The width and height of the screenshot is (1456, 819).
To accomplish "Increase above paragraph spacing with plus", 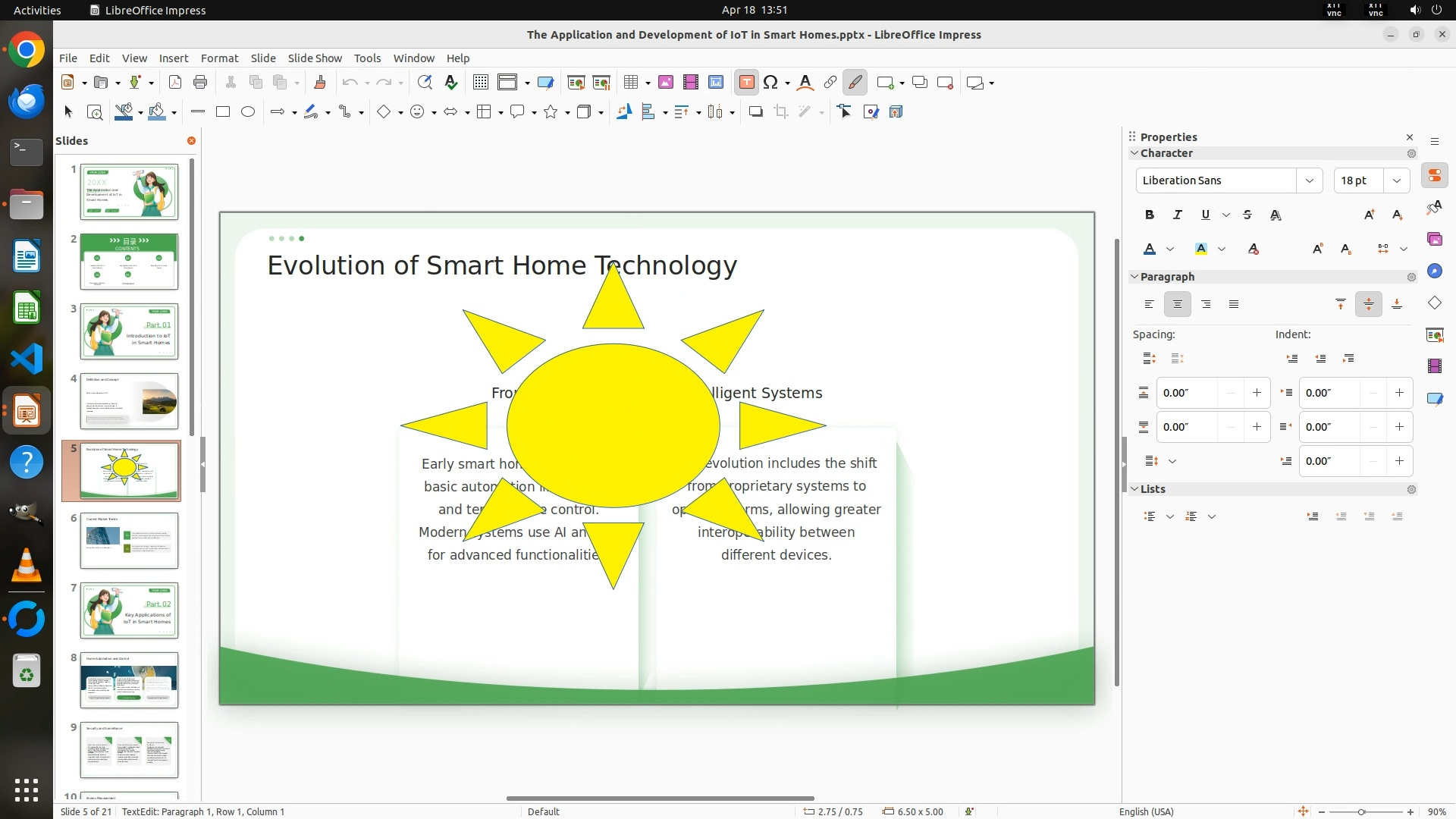I will click(x=1257, y=393).
